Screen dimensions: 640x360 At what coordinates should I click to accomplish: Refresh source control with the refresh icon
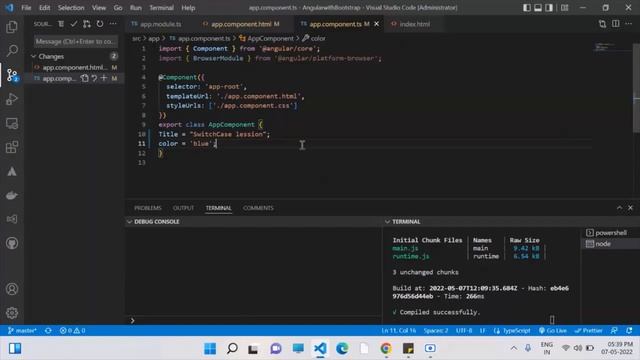click(x=100, y=24)
